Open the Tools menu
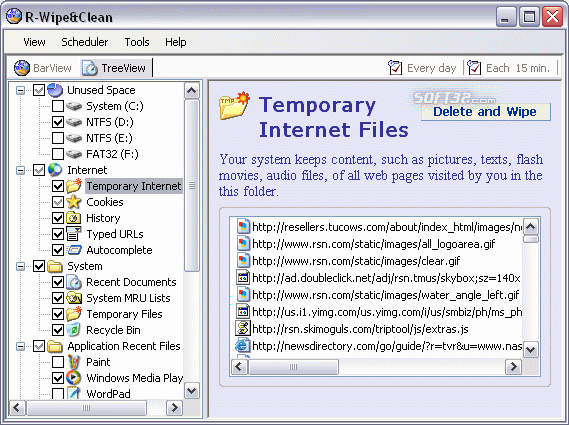Image resolution: width=569 pixels, height=425 pixels. [137, 42]
